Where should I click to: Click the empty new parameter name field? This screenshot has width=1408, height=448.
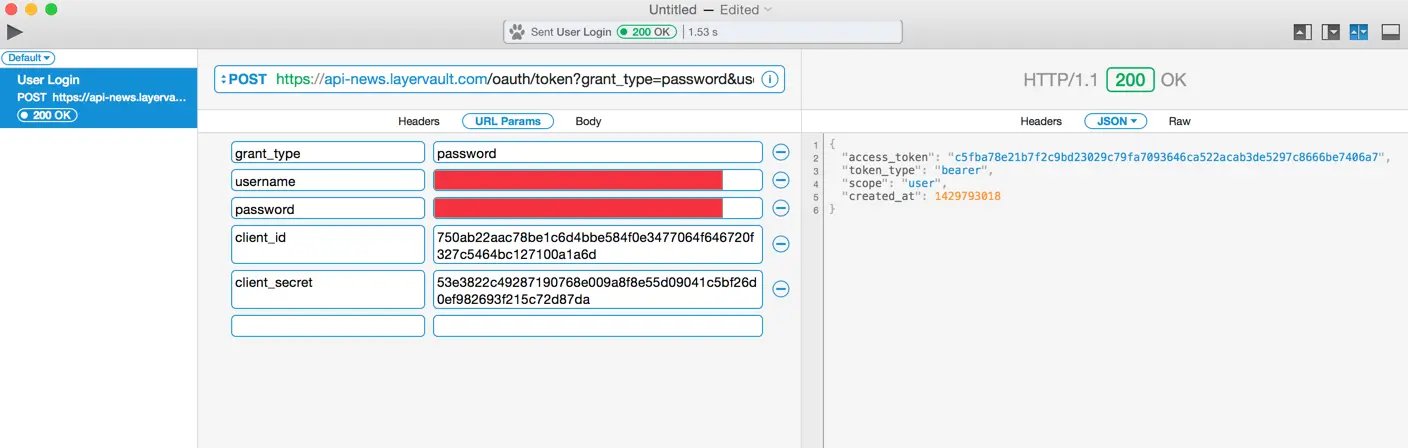click(328, 326)
